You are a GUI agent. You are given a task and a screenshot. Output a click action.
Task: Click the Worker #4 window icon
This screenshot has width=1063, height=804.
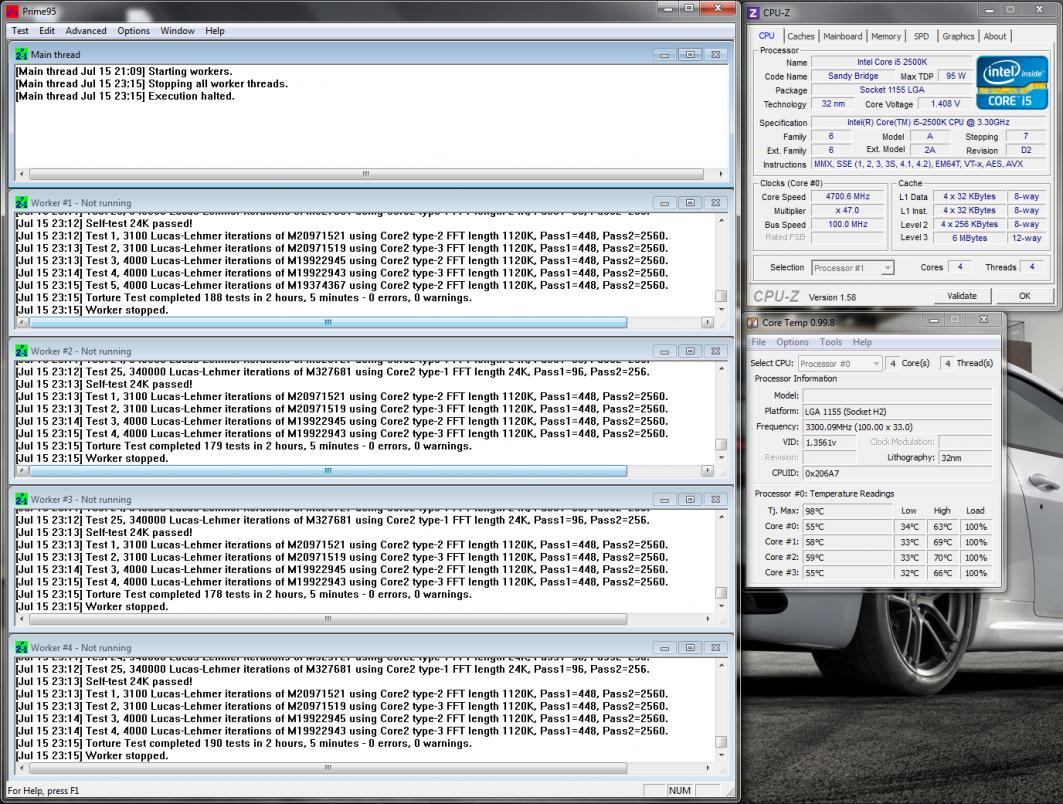[x=21, y=647]
